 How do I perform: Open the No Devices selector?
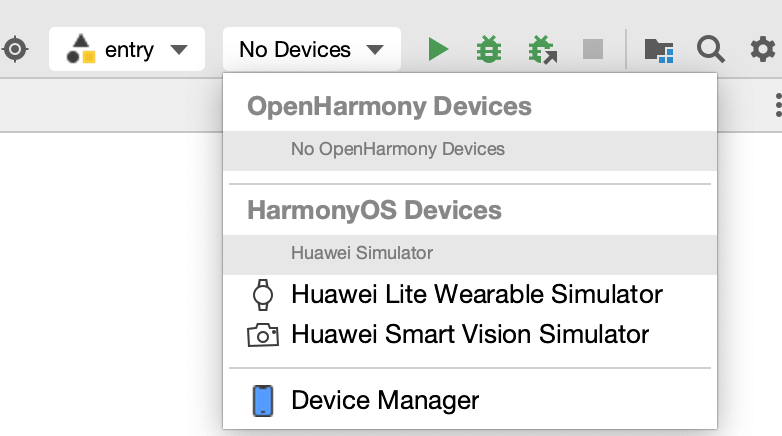(x=312, y=49)
